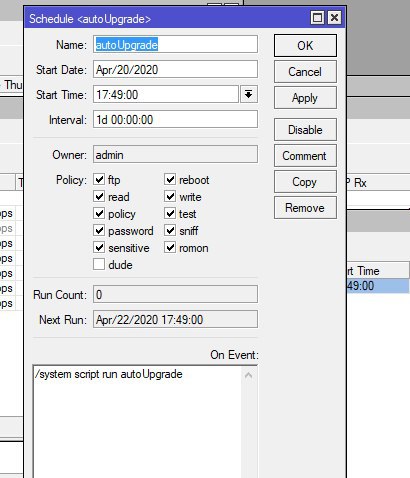Toggle the write policy checkbox
The height and width of the screenshot is (478, 410).
[170, 196]
